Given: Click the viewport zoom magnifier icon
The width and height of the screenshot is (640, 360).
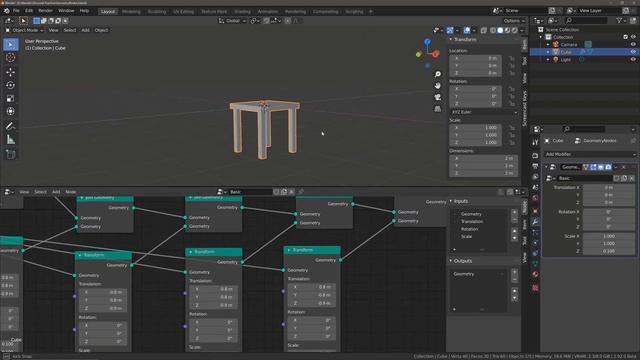Looking at the screenshot, I should click(x=438, y=74).
